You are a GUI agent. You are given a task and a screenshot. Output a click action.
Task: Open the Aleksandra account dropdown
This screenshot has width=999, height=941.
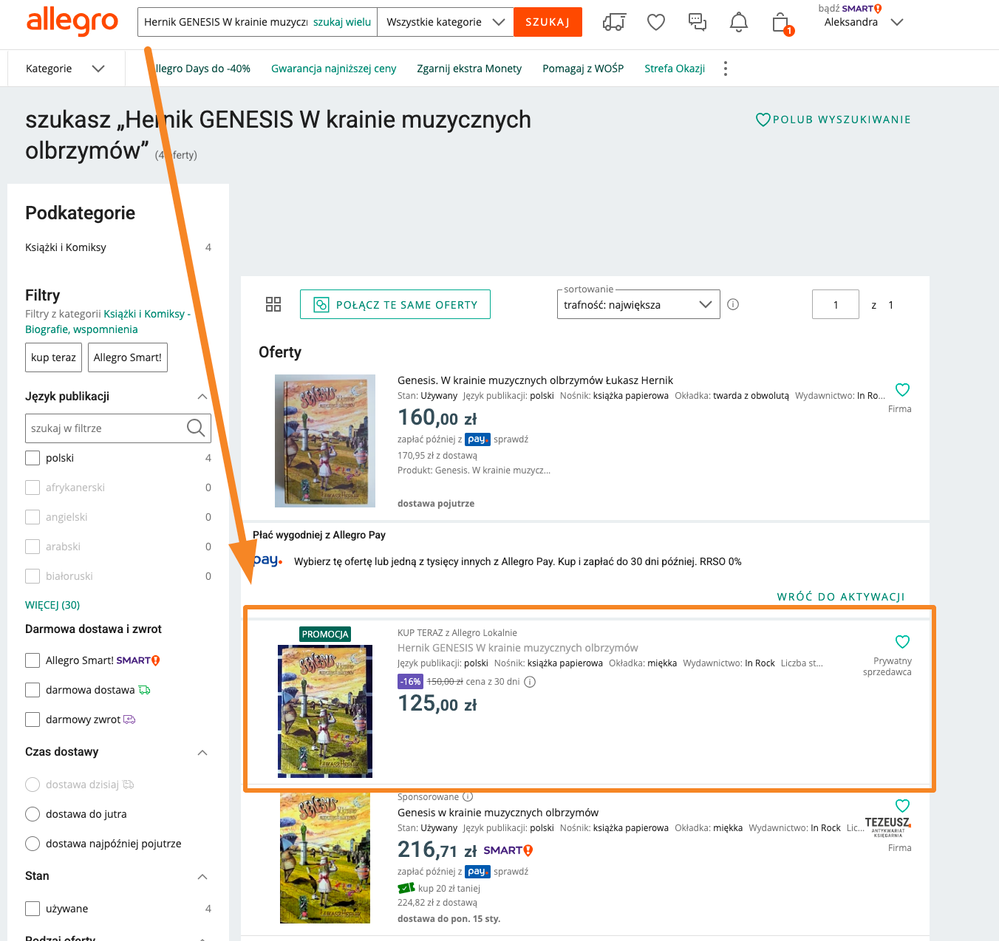[x=863, y=22]
